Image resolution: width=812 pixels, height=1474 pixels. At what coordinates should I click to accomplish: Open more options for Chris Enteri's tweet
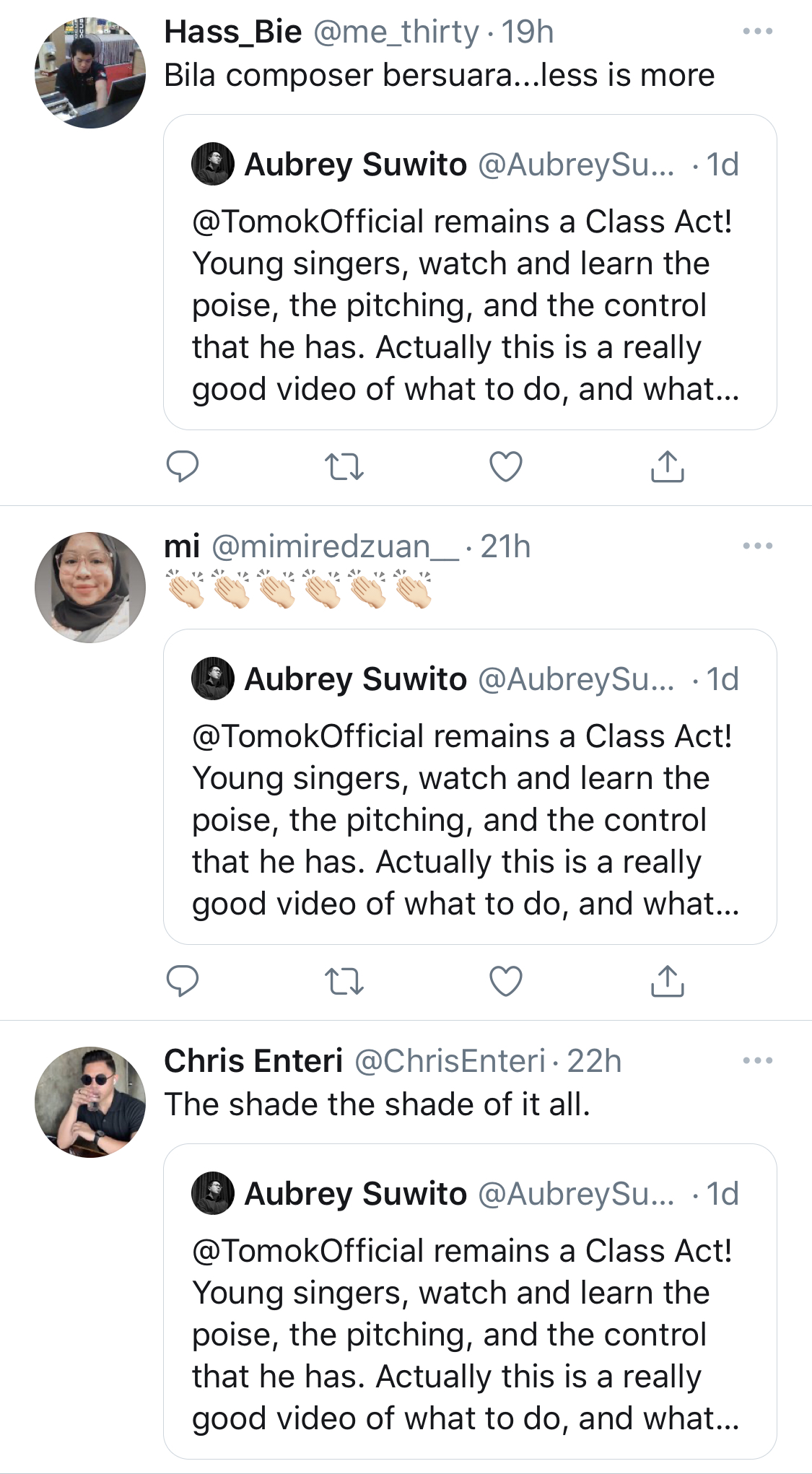coord(758,1061)
